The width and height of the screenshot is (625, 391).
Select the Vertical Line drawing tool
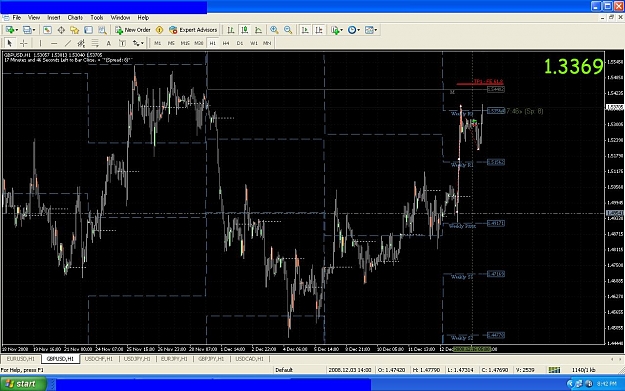[40, 43]
